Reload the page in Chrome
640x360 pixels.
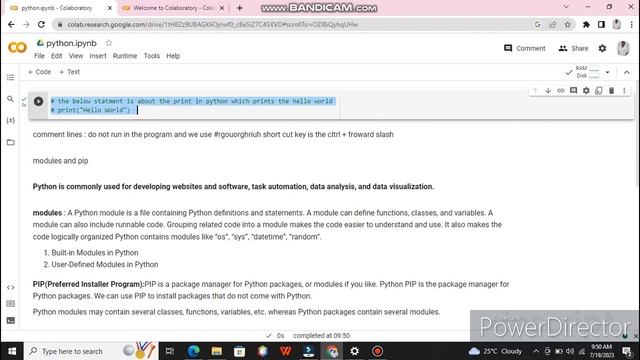coord(41,24)
